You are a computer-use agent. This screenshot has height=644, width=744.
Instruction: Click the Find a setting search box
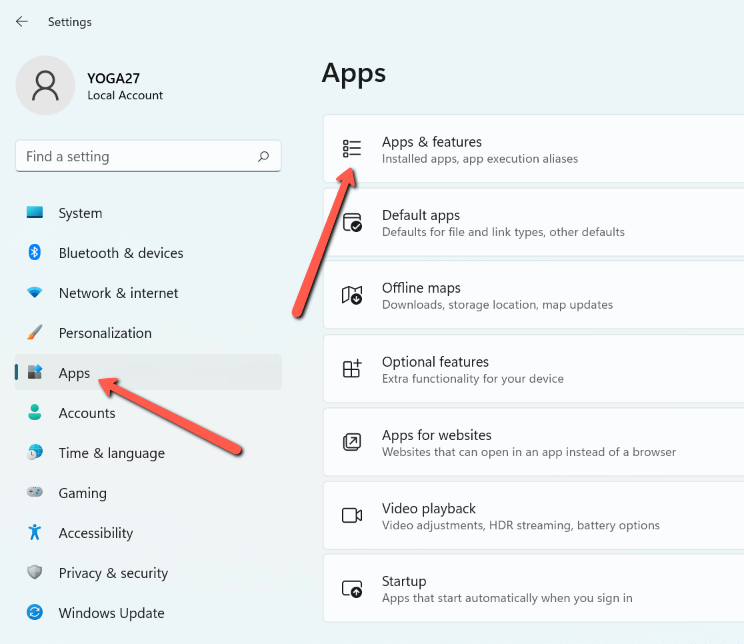click(x=149, y=156)
